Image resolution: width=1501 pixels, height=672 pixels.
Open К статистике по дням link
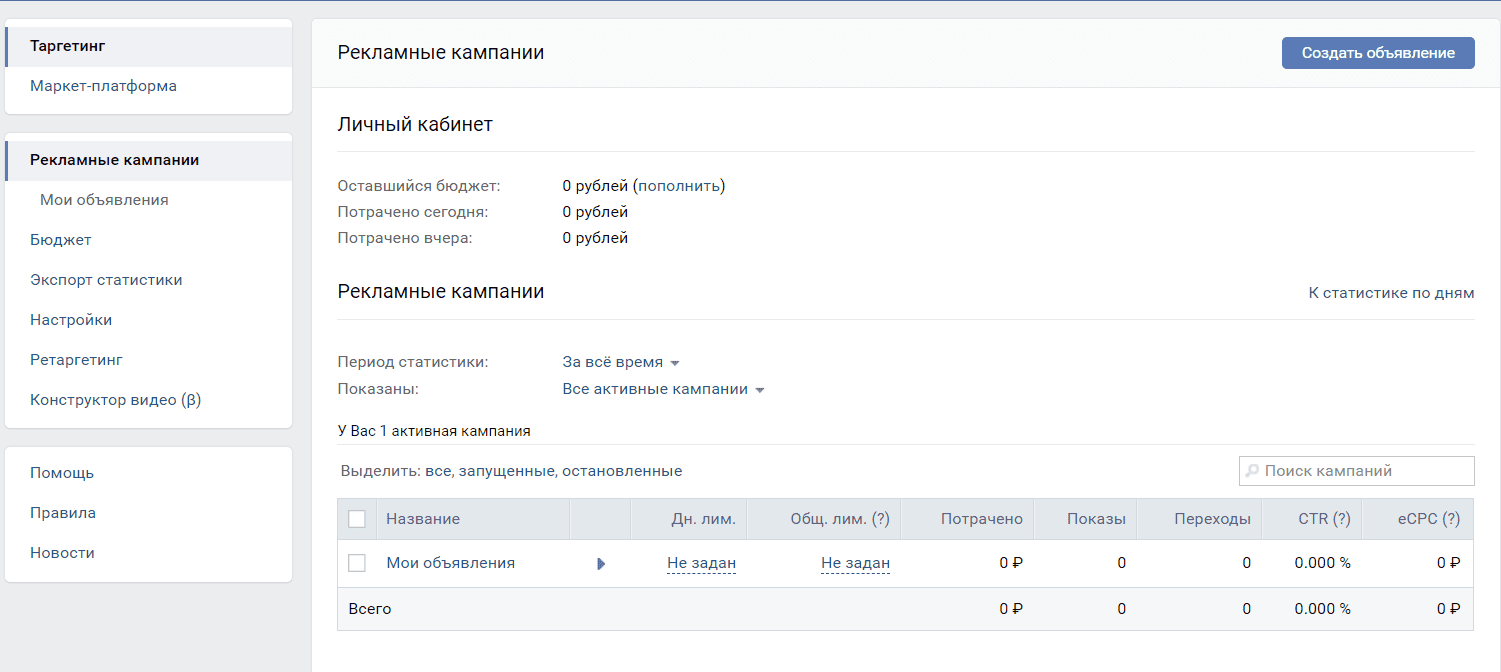point(1391,293)
